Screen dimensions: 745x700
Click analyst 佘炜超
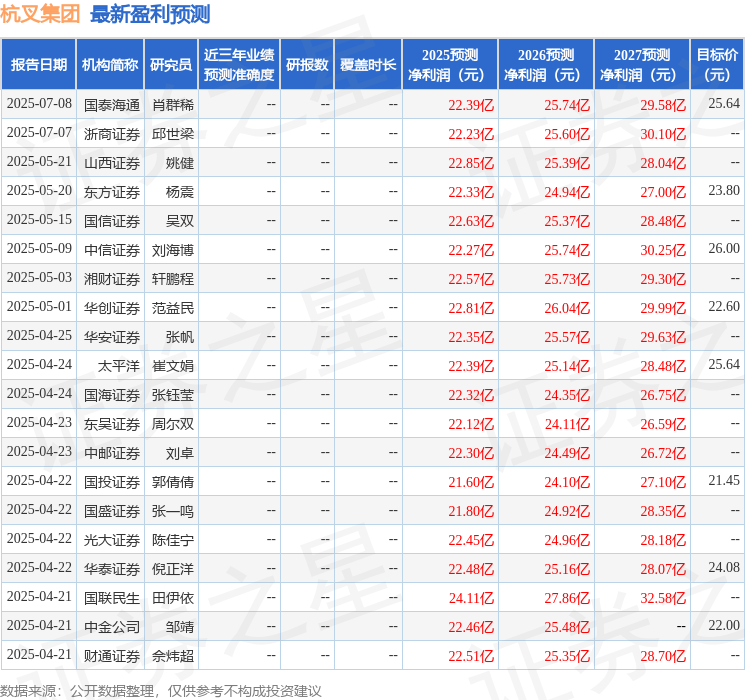point(173,656)
